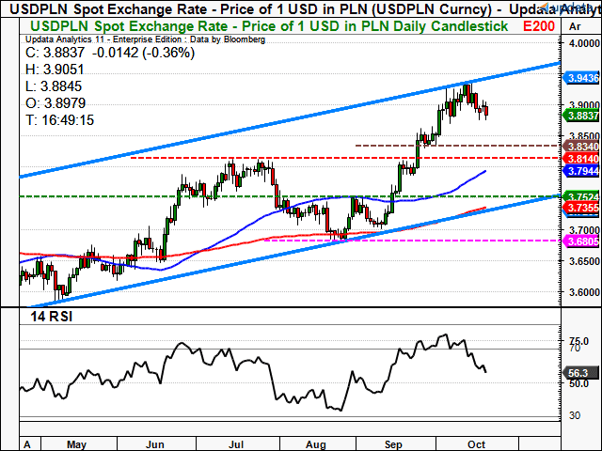Click the Updata Analytics 11 credit line
This screenshot has height=451, width=602.
pyautogui.click(x=145, y=39)
